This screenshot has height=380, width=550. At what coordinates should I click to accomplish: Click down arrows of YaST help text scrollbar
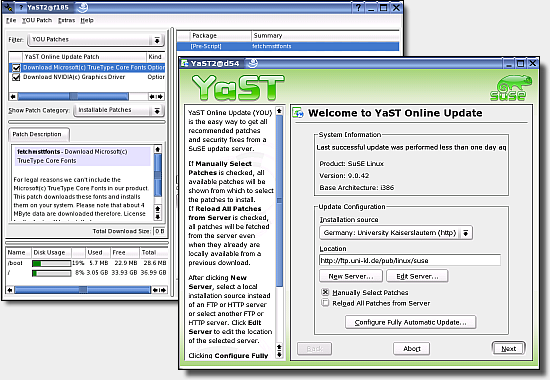(279, 351)
